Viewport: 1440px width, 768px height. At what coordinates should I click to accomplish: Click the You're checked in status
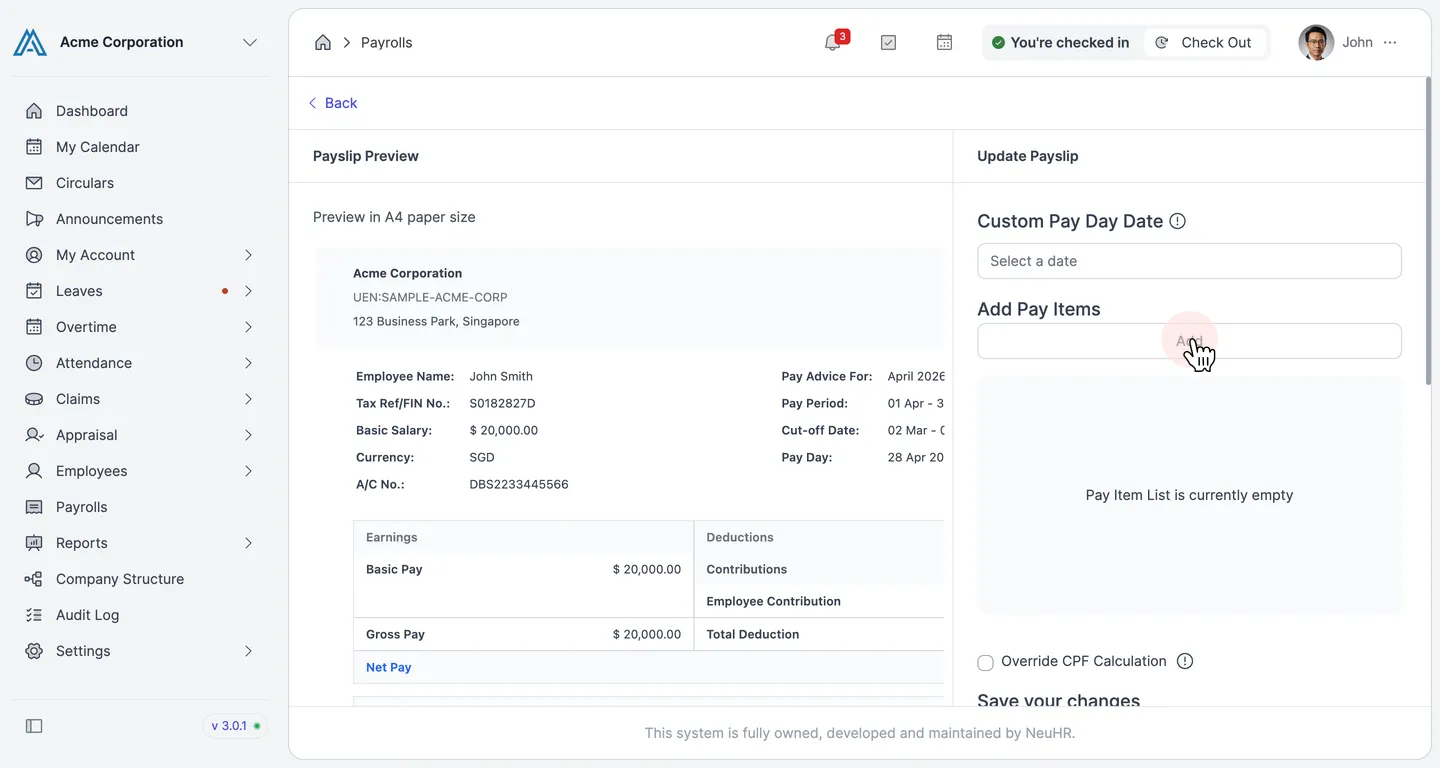click(x=1061, y=42)
